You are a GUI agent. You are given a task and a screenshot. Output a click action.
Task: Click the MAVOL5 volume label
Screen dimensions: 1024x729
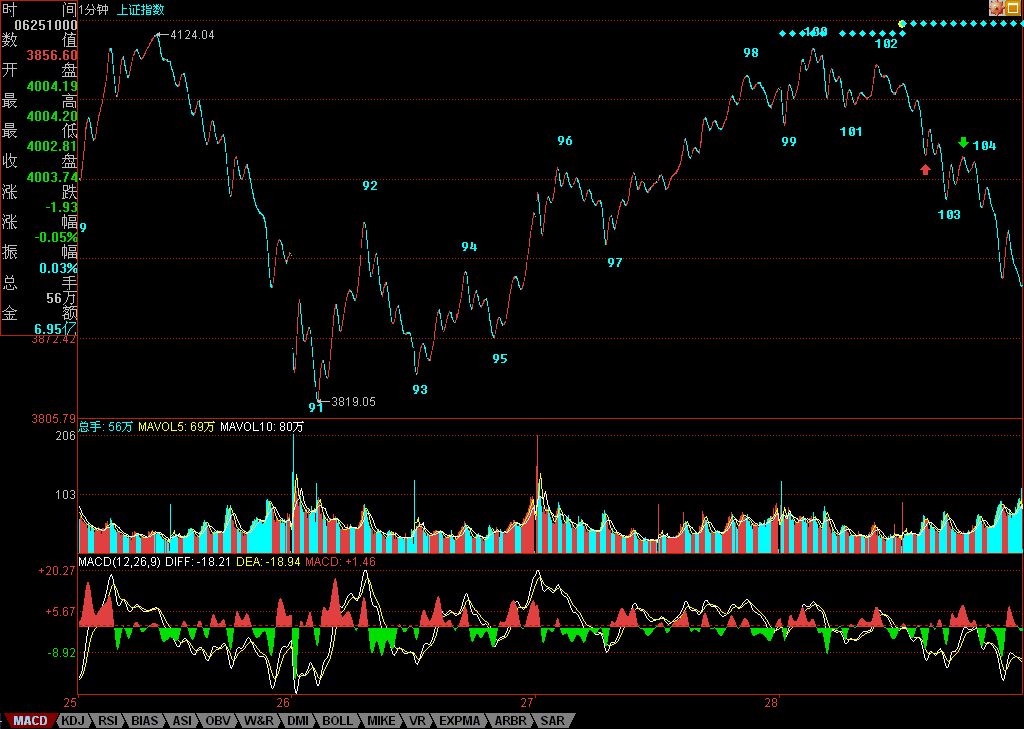point(176,427)
